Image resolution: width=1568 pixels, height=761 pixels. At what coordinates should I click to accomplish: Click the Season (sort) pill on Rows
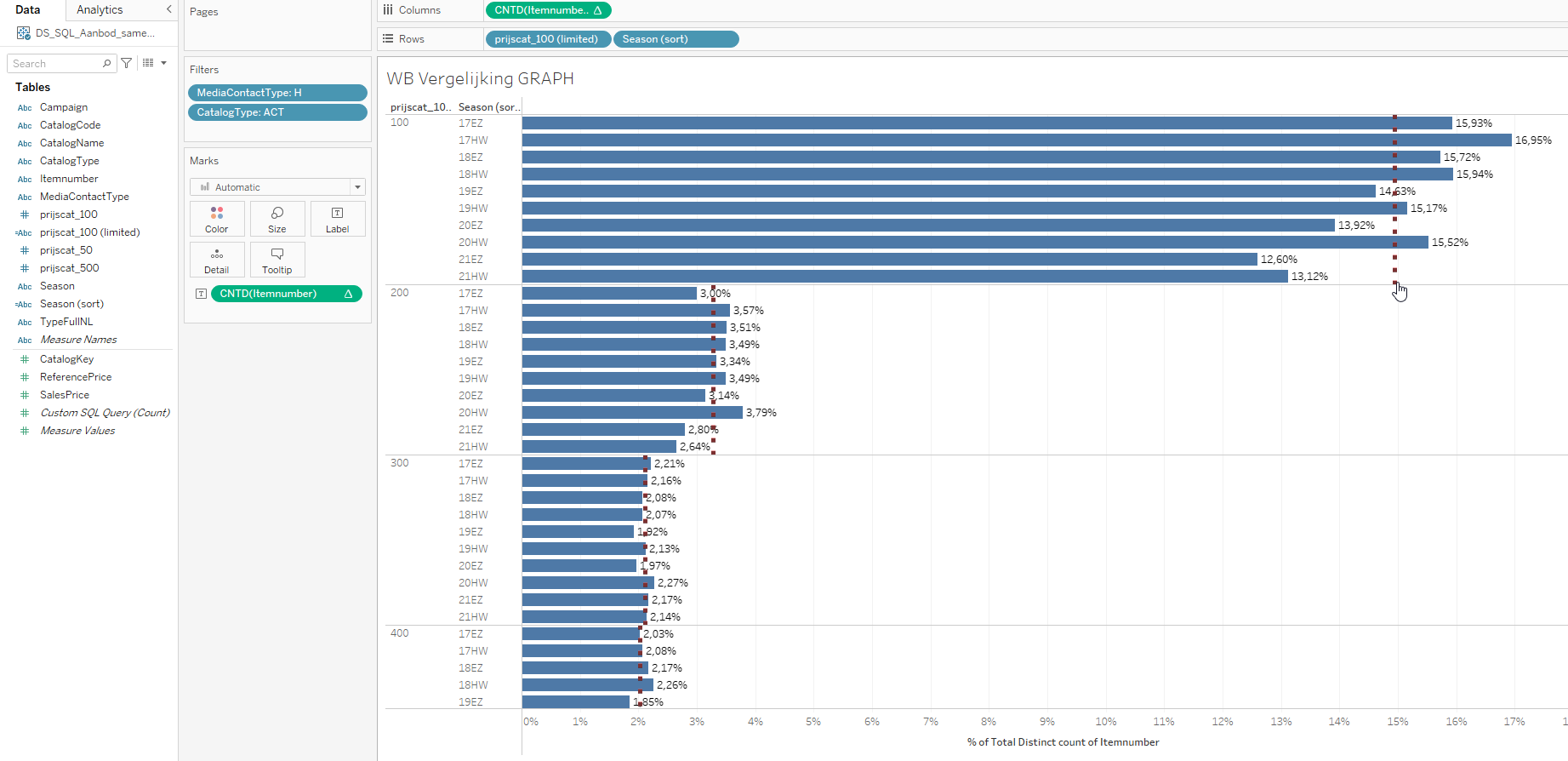(676, 39)
